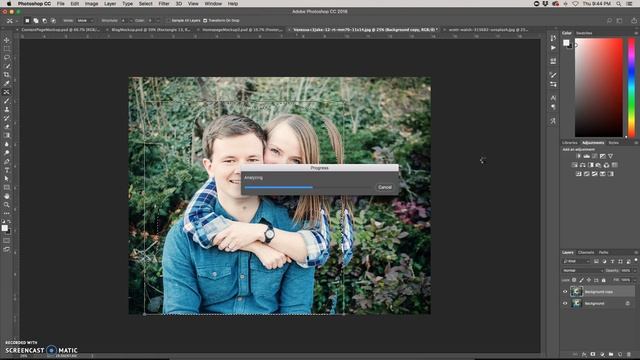This screenshot has height=360, width=640.
Task: Switch to the Channels panel tab
Action: coord(586,252)
